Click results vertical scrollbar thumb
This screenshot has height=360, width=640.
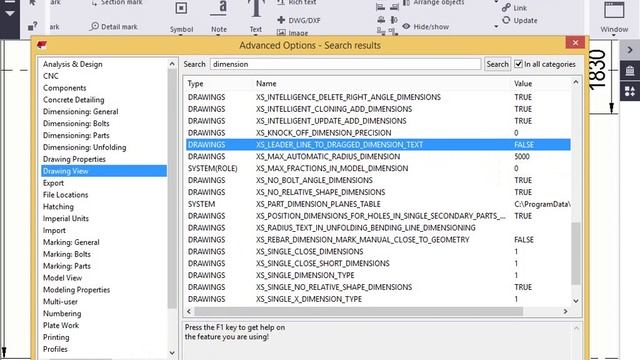tap(576, 253)
